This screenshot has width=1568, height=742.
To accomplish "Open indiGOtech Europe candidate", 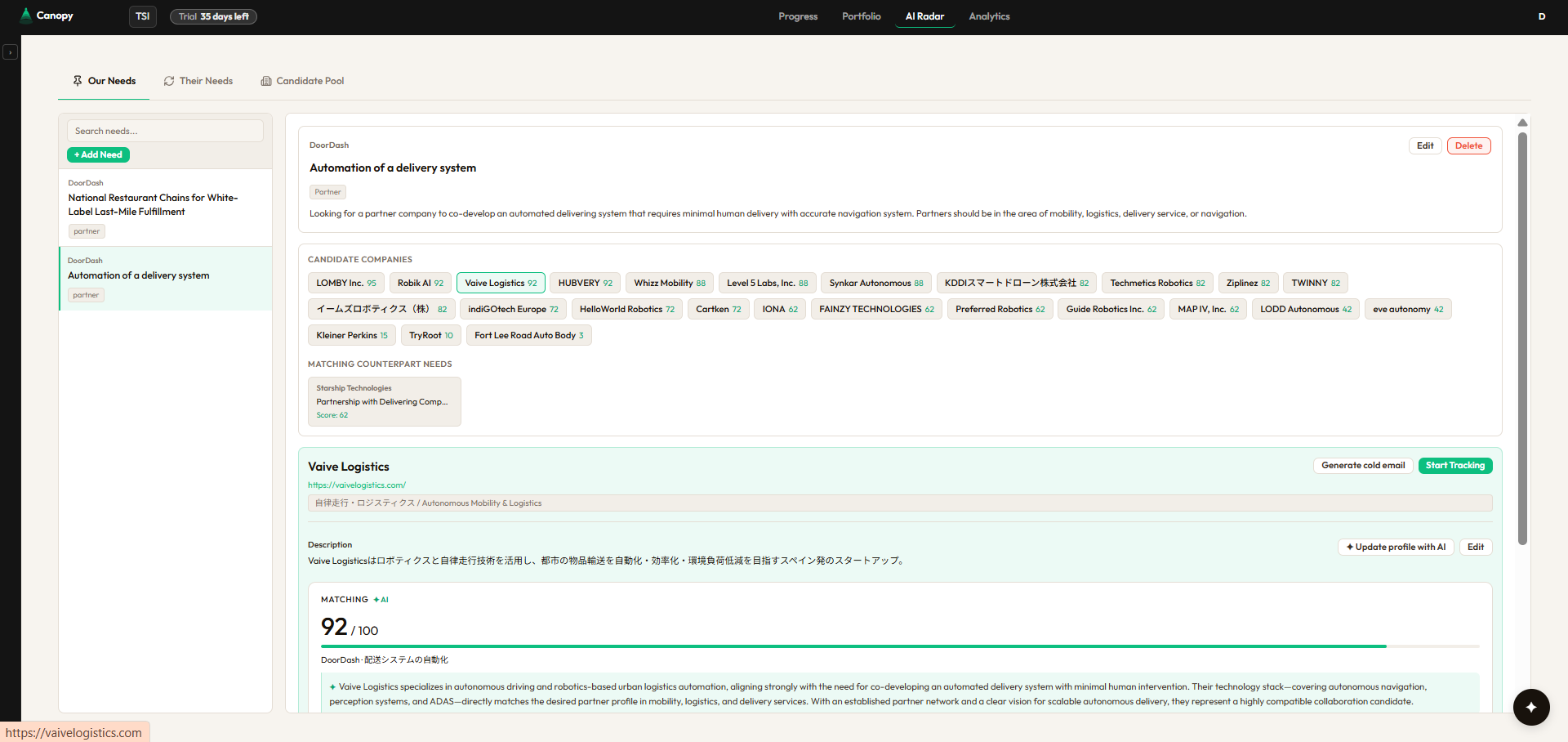I will [x=513, y=309].
